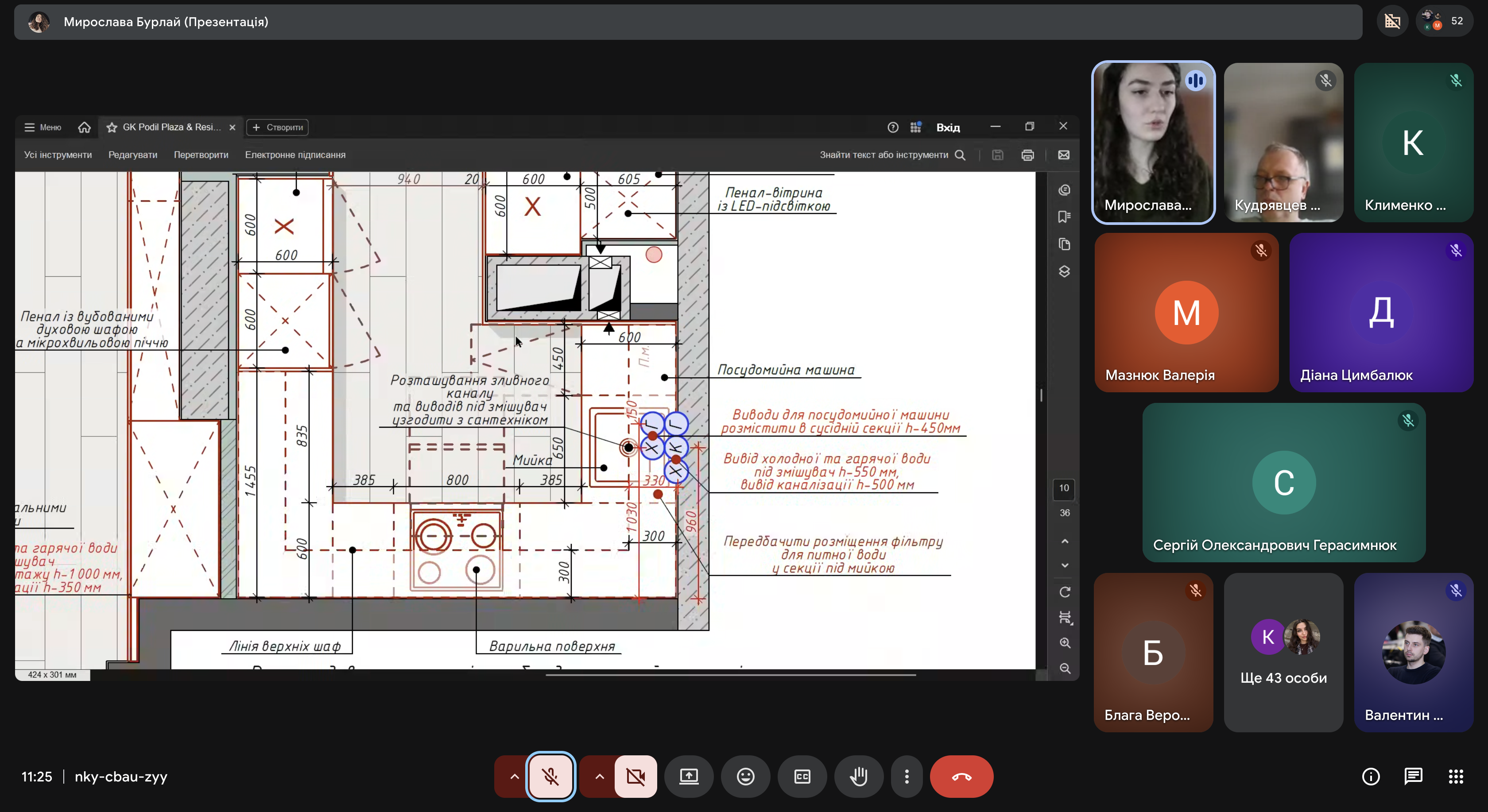This screenshot has width=1488, height=812.
Task: Open the Редагувати menu in PDF viewer
Action: pyautogui.click(x=133, y=155)
